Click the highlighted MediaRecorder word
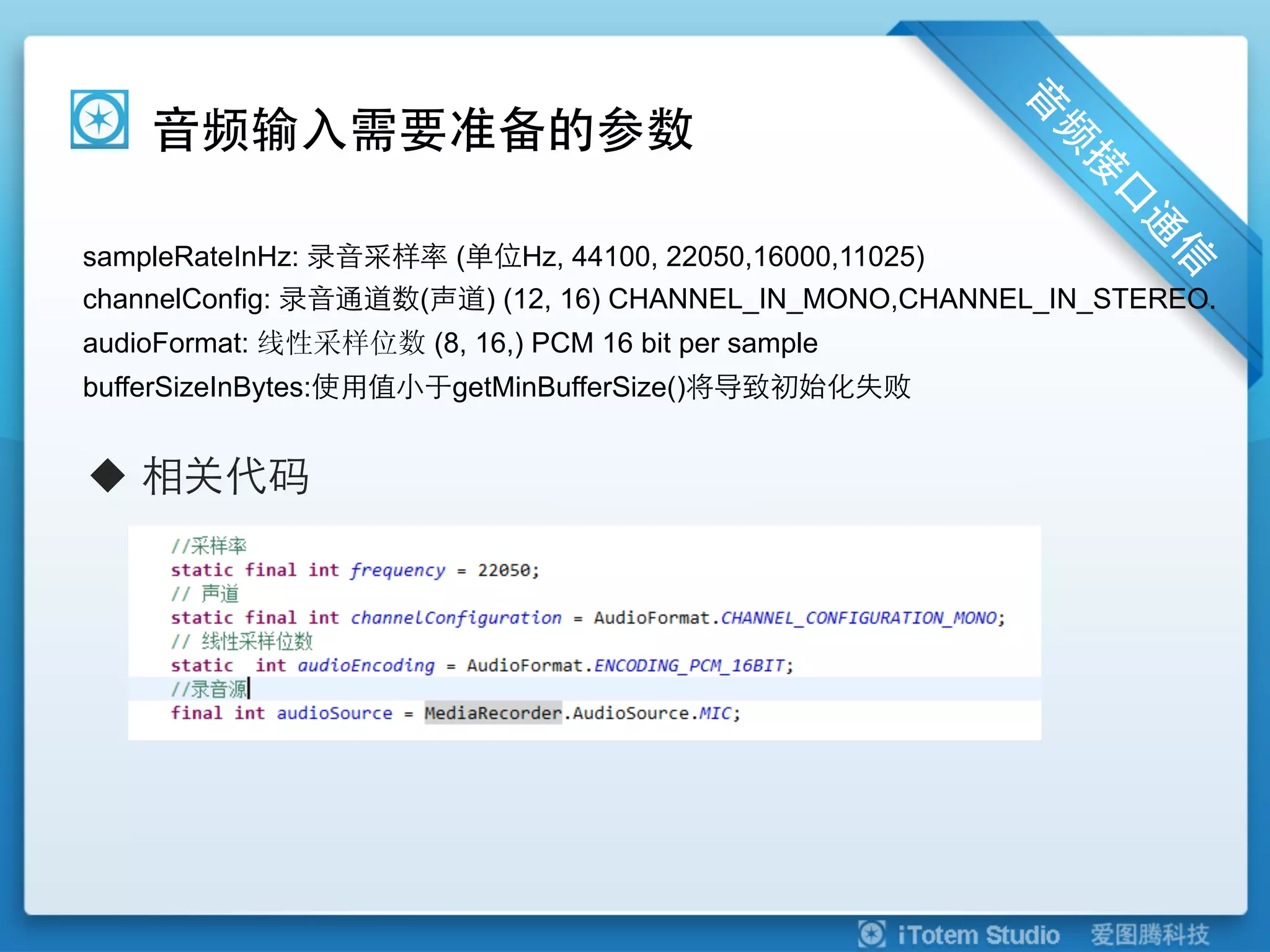1270x952 pixels. [x=493, y=713]
